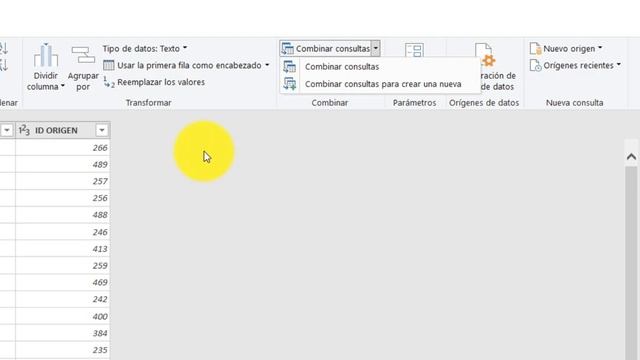Click the Combinar consultas ribbon button icon
The width and height of the screenshot is (640, 360).
click(288, 49)
